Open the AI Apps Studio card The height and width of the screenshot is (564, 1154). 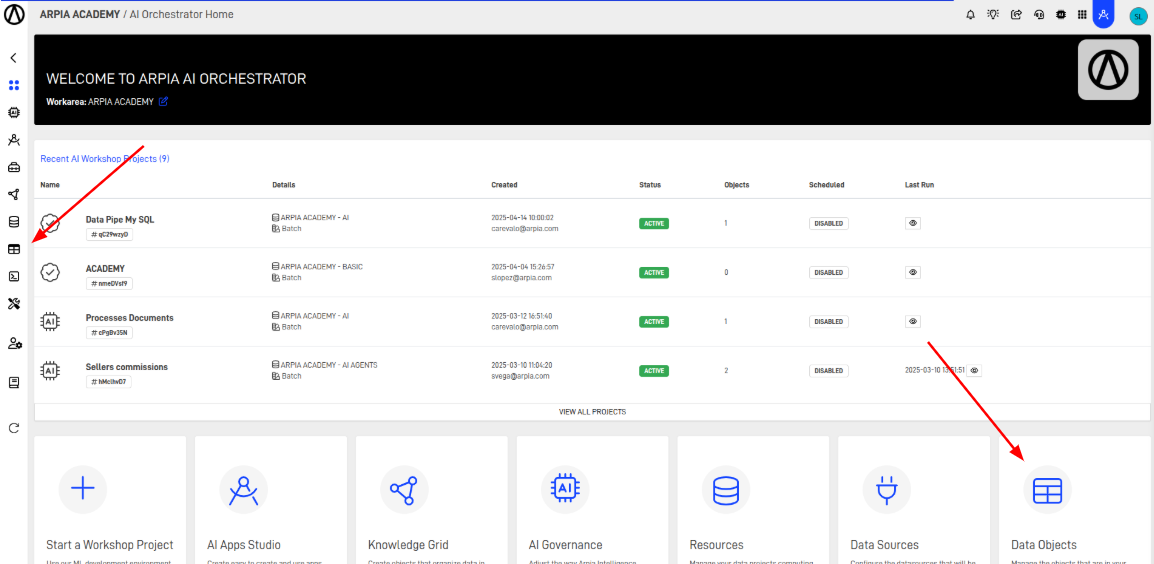coord(271,500)
